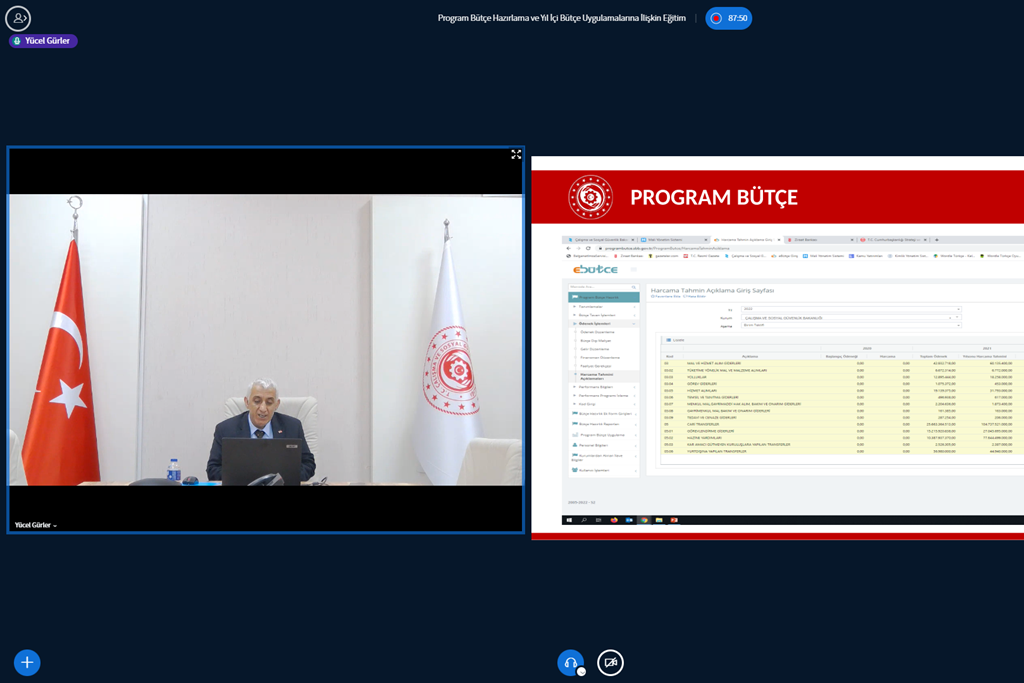
Task: Open Google Chrome from the taskbar
Action: click(x=644, y=520)
